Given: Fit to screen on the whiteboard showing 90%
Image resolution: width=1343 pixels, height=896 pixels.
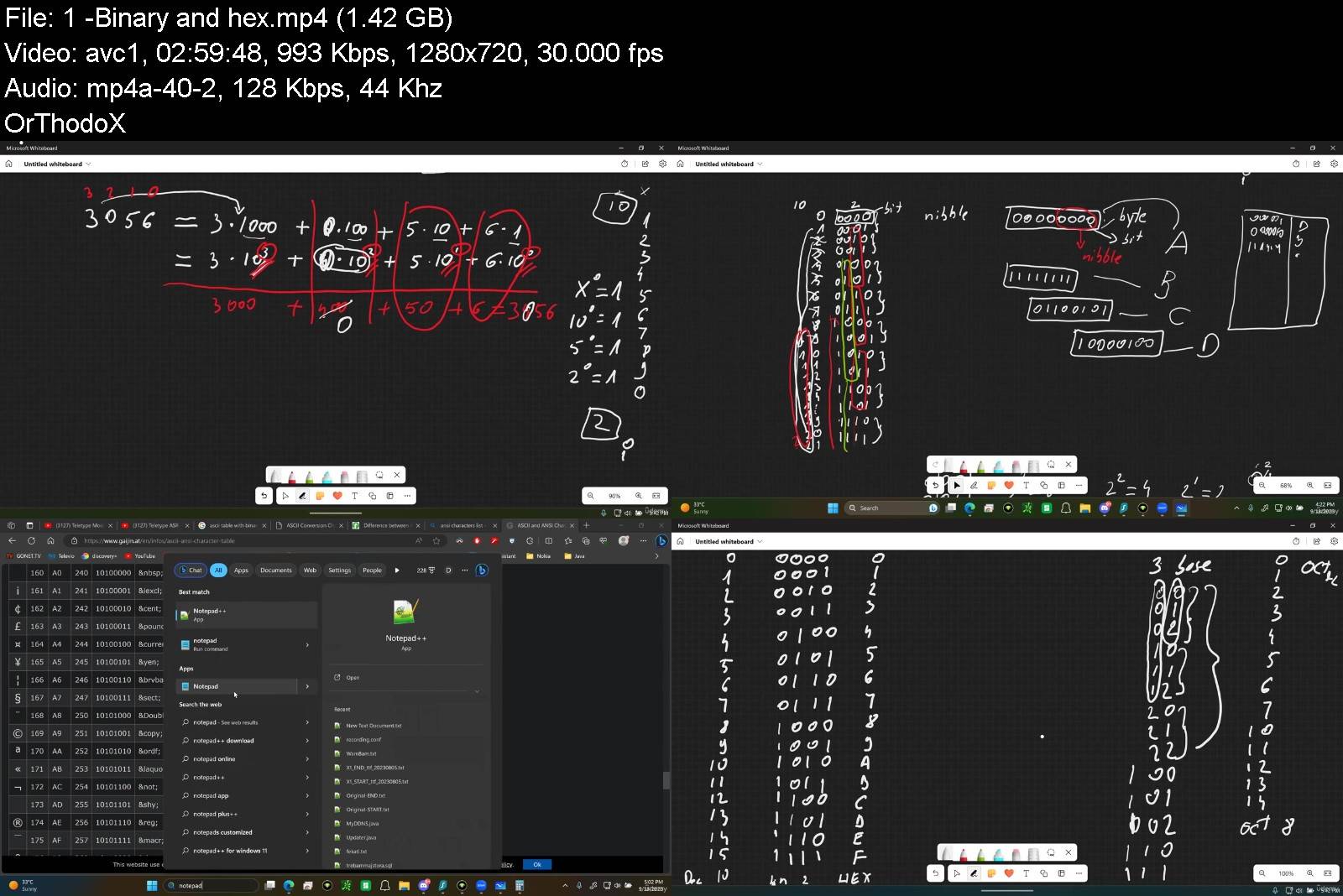Looking at the screenshot, I should [656, 496].
